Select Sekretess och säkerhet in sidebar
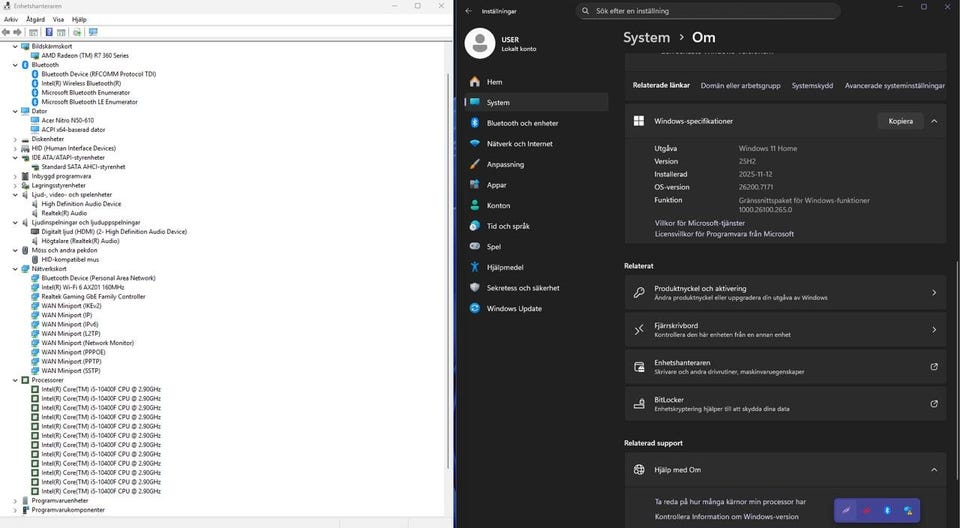This screenshot has width=960, height=528. click(x=523, y=288)
